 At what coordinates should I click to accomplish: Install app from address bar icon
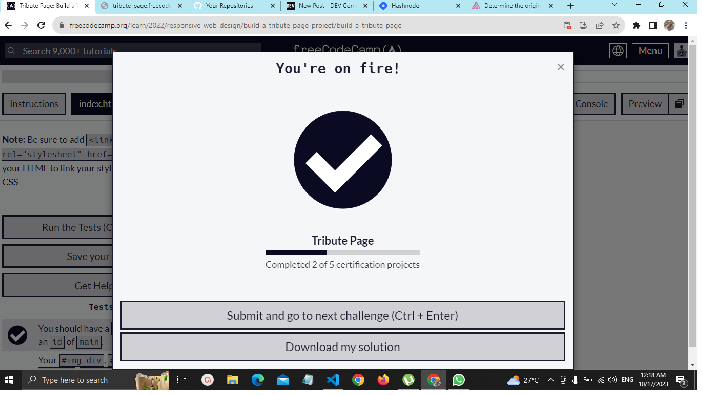click(583, 26)
